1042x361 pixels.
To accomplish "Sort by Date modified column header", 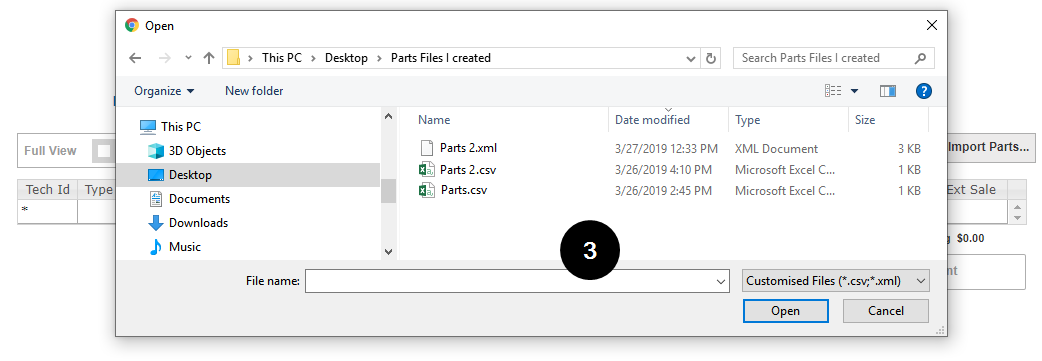I will (x=652, y=120).
